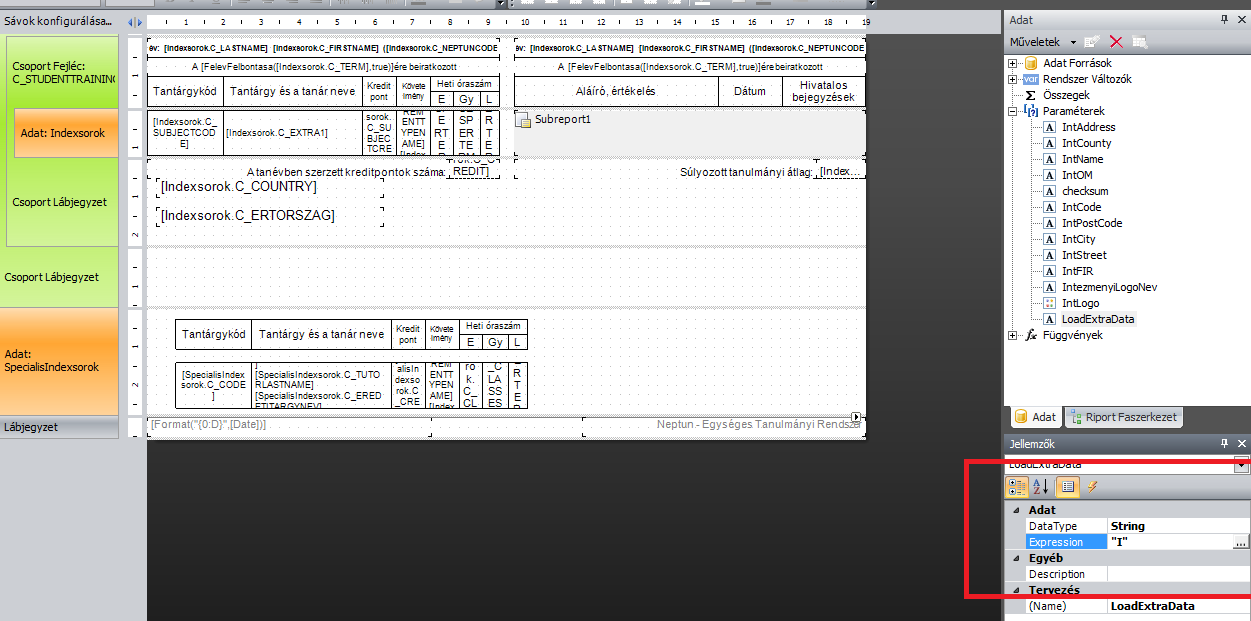
Task: Open the object selector dropdown in Jellemzők
Action: click(x=1242, y=465)
